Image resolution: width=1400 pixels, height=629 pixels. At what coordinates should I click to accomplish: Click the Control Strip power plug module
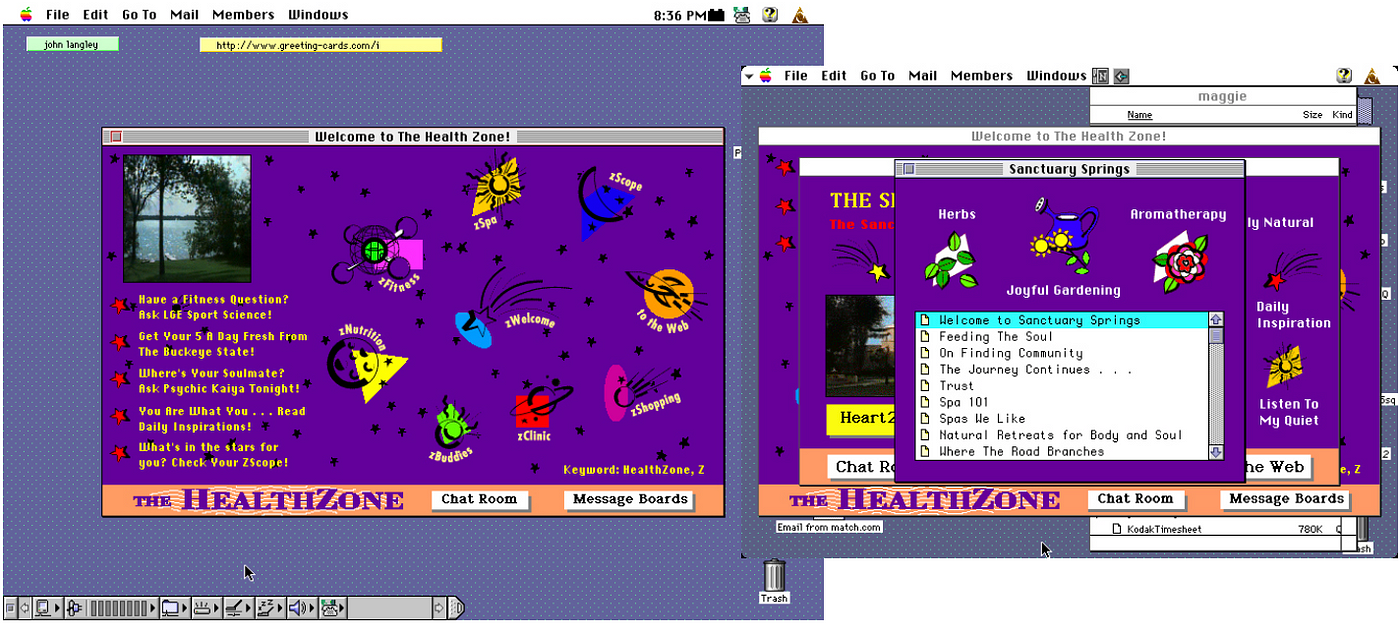click(75, 607)
